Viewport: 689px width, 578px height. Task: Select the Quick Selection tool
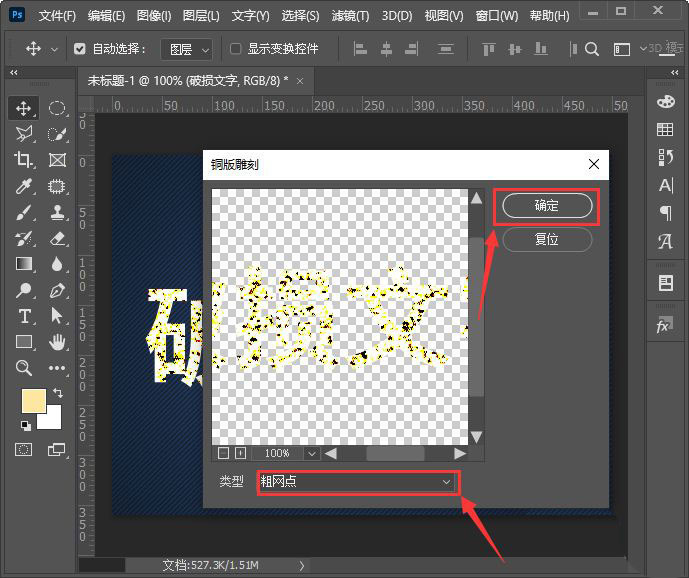57,134
